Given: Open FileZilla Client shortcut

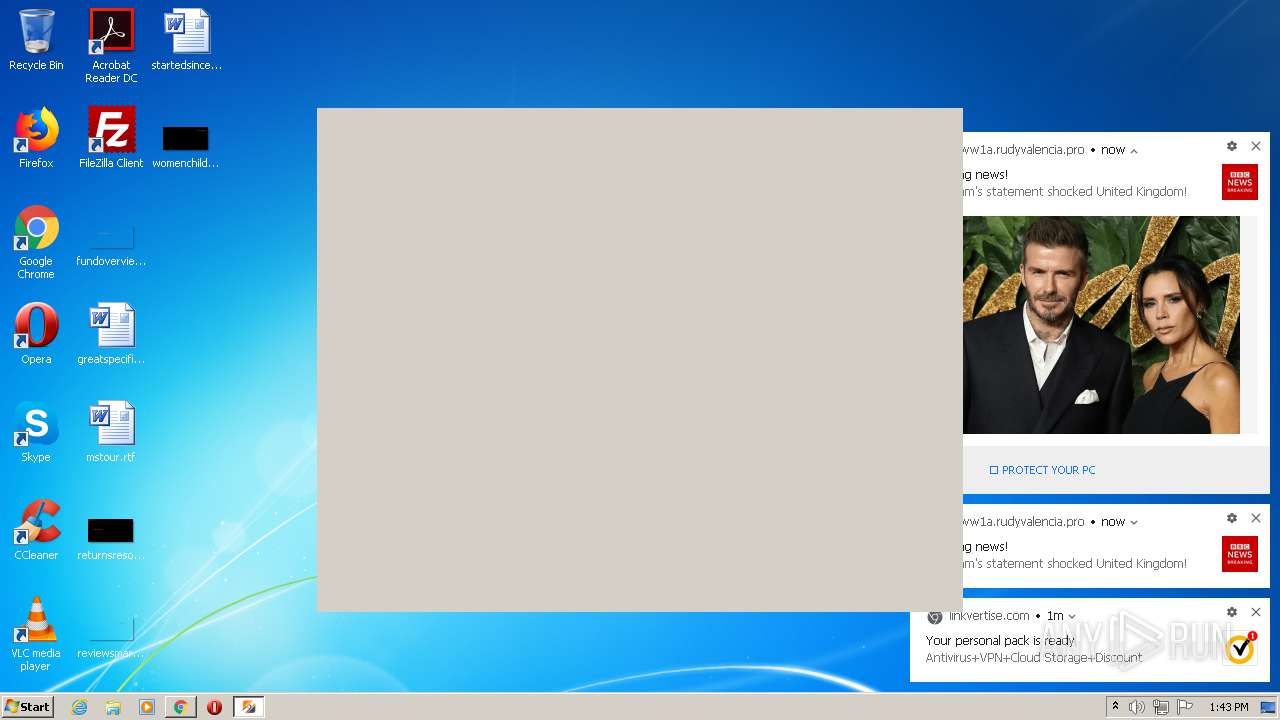Looking at the screenshot, I should [x=111, y=138].
